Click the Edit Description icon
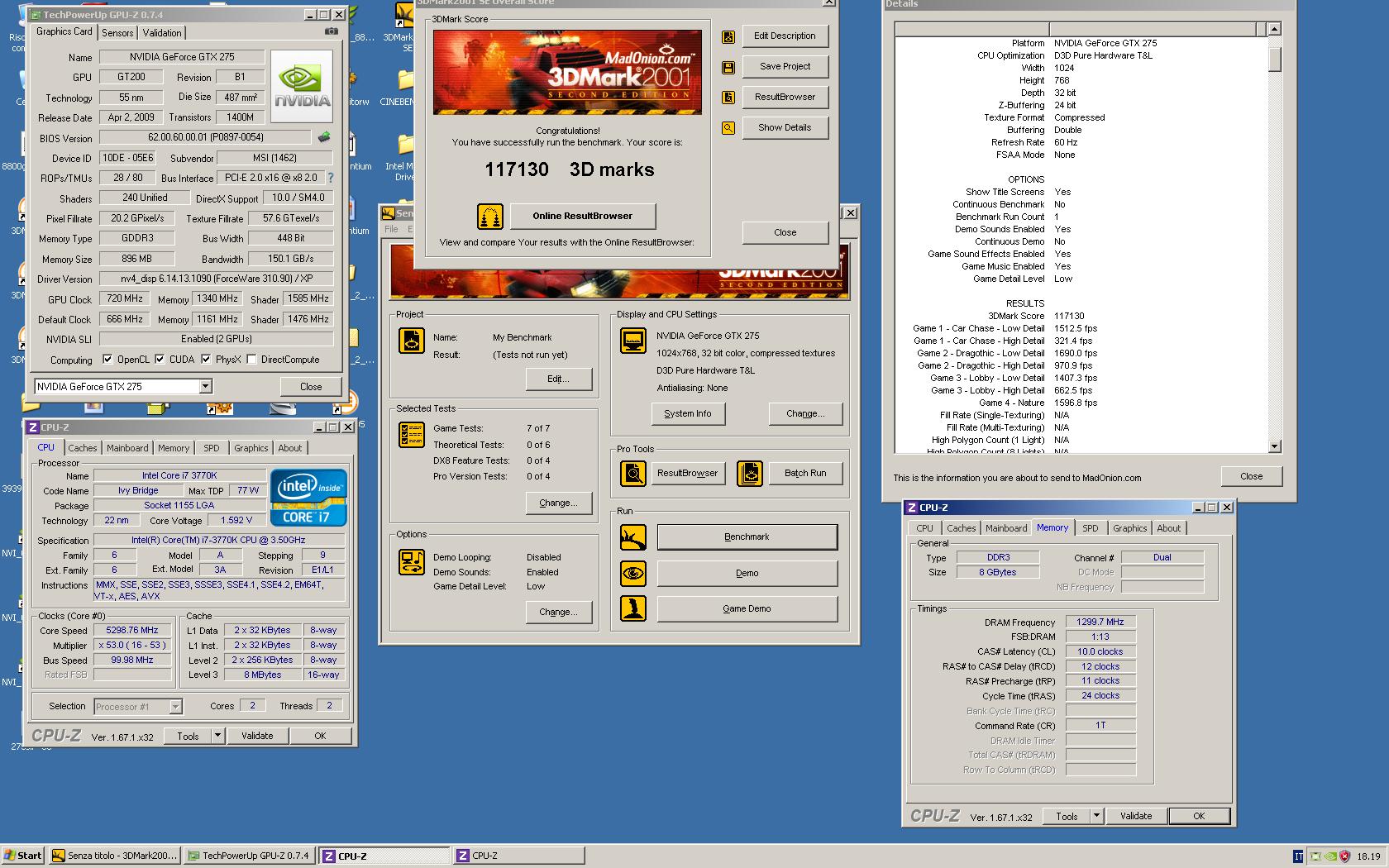1389x868 pixels. [x=728, y=36]
